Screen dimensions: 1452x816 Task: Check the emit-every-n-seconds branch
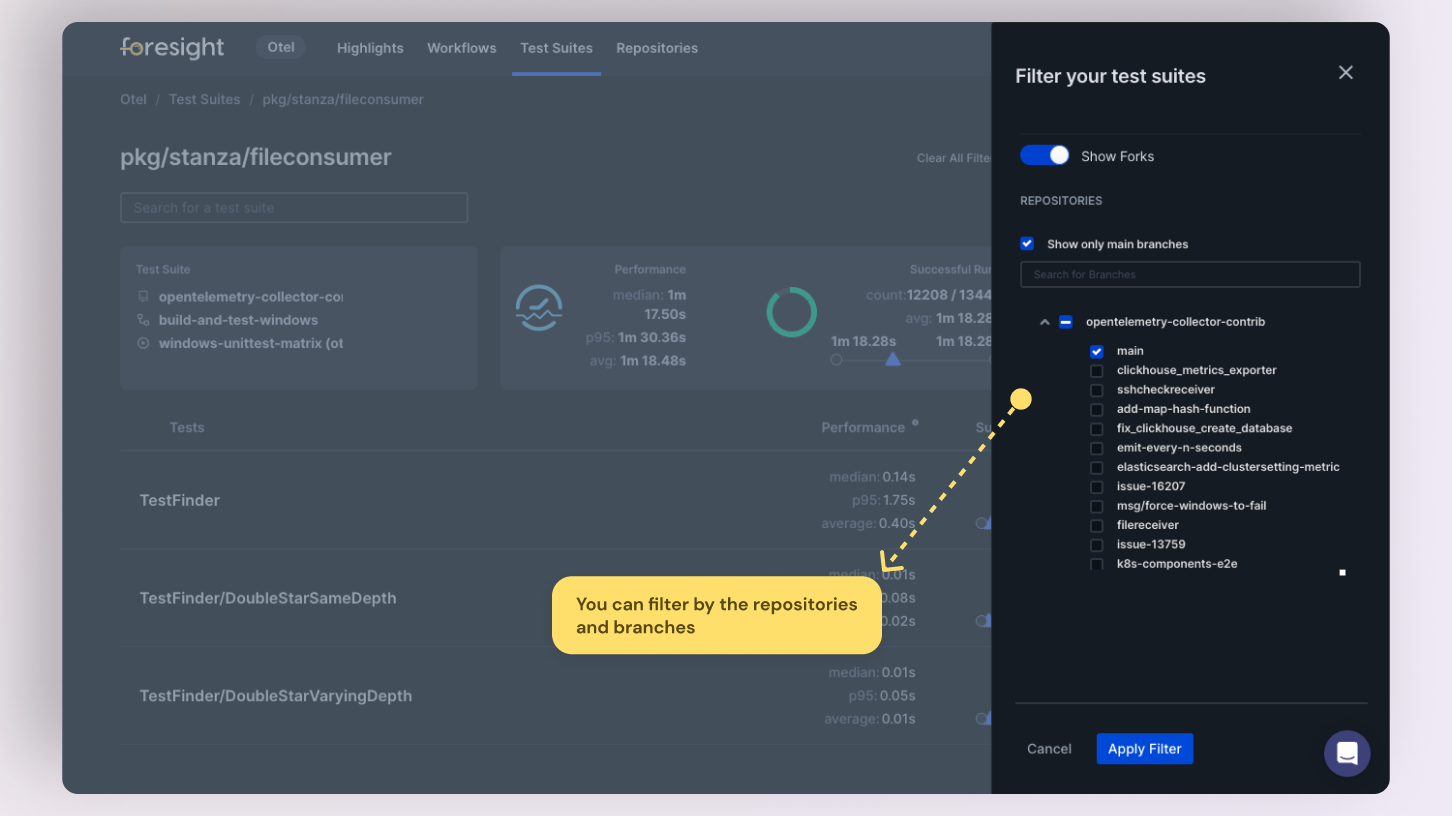tap(1097, 448)
